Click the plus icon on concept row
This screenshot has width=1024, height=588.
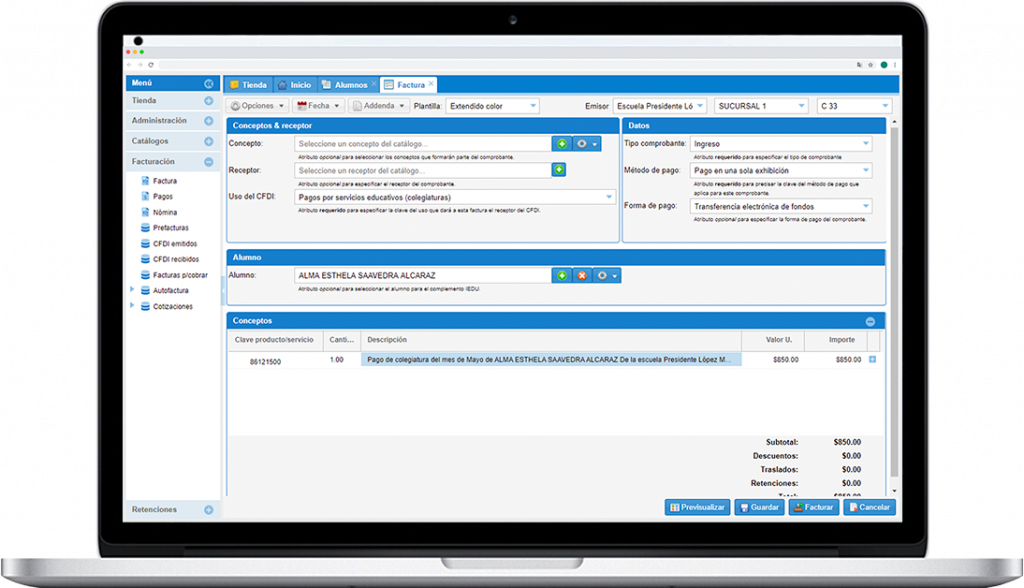click(872, 359)
